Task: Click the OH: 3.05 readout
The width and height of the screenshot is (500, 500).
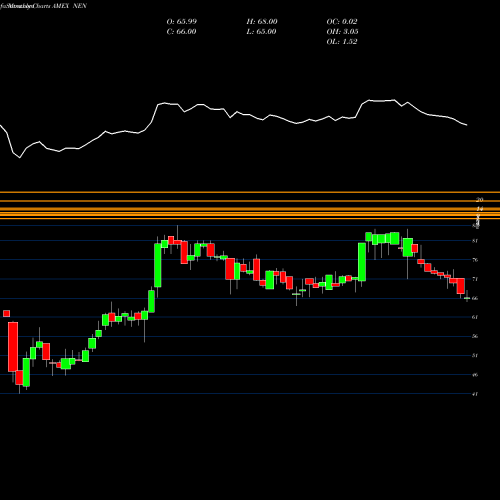Action: (x=342, y=32)
